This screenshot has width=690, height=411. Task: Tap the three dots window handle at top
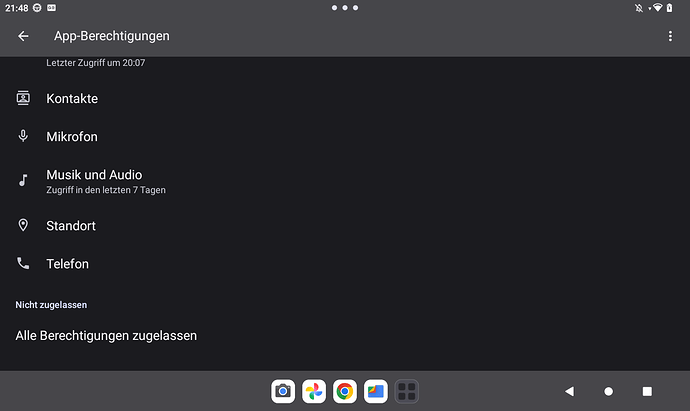tap(345, 7)
